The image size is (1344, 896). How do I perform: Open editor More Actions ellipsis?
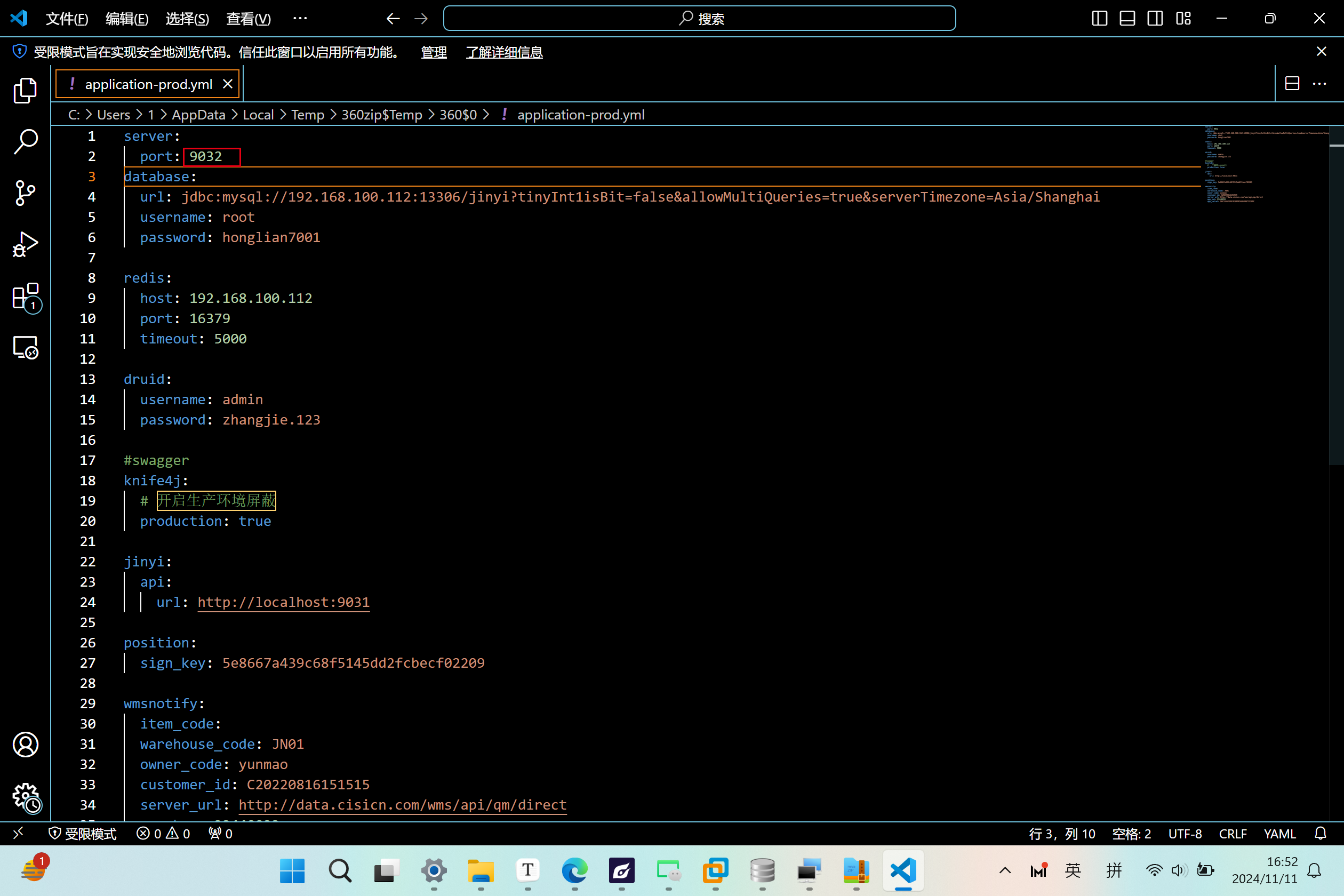1319,83
